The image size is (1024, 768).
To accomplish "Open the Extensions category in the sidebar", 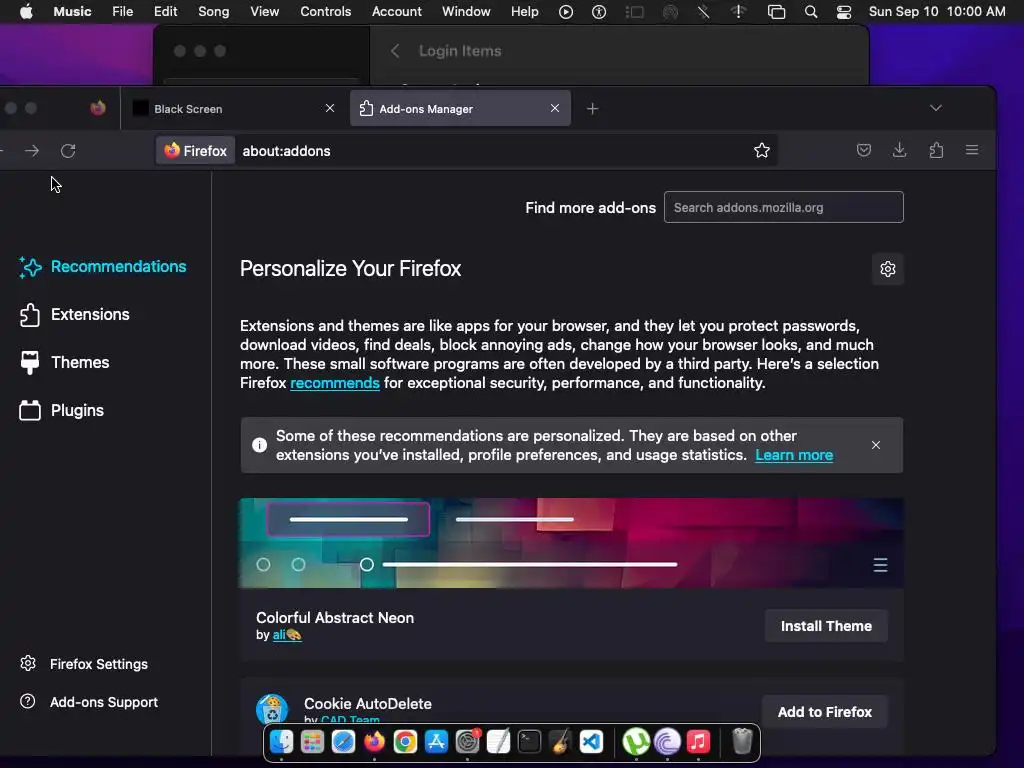I will [x=74, y=315].
